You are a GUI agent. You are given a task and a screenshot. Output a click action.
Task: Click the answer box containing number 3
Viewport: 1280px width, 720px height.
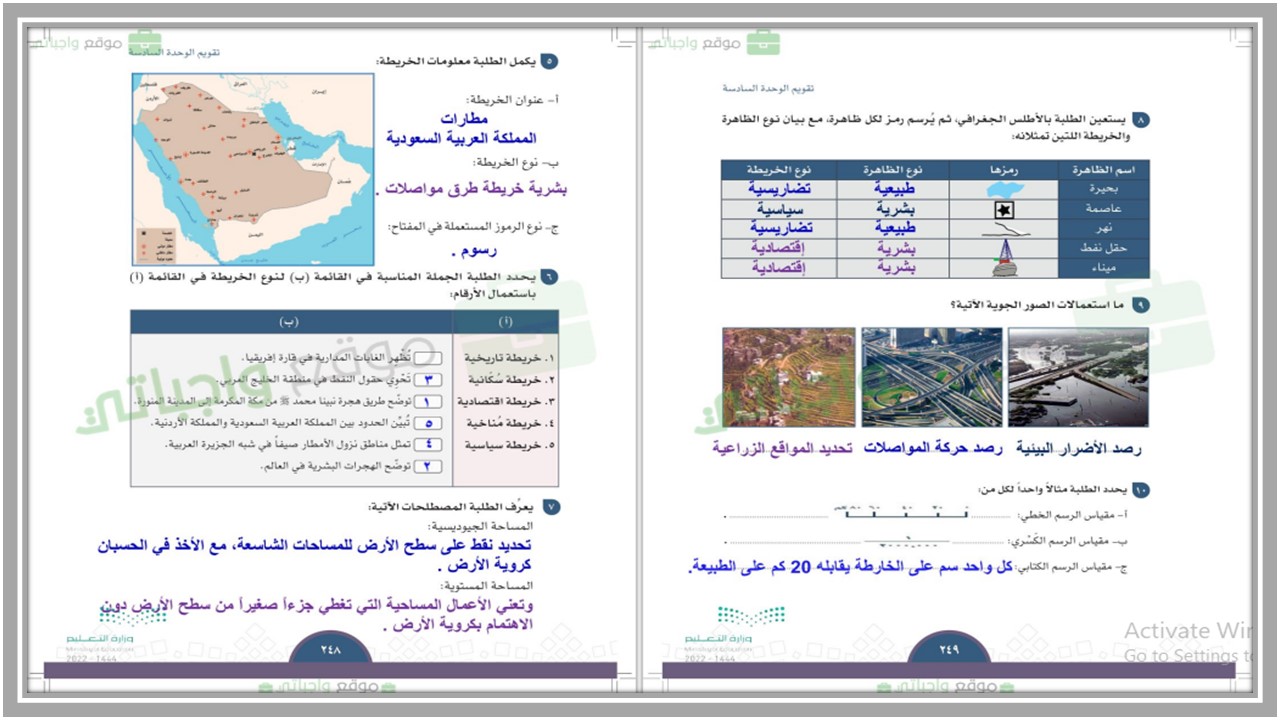(x=429, y=380)
